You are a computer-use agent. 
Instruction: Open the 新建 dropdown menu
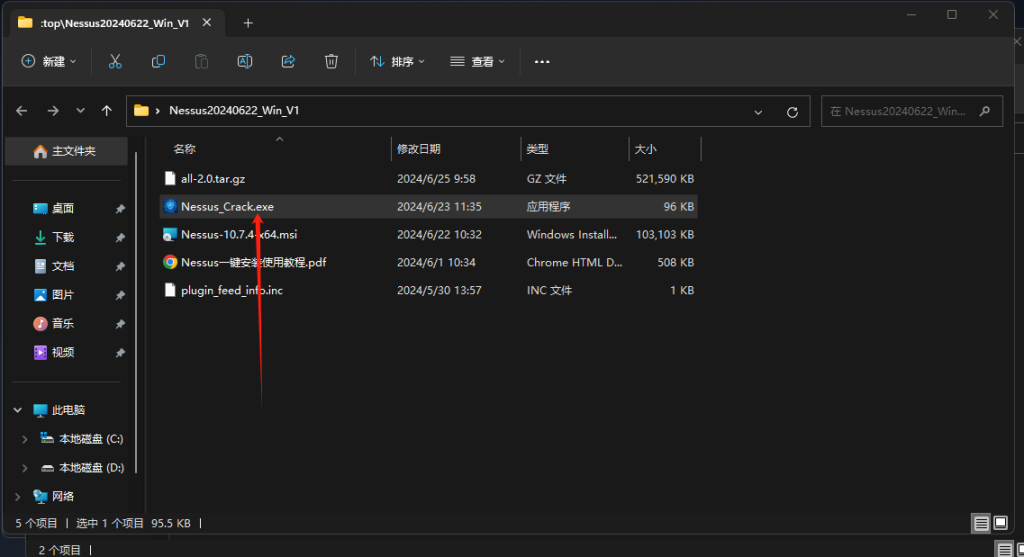click(49, 61)
